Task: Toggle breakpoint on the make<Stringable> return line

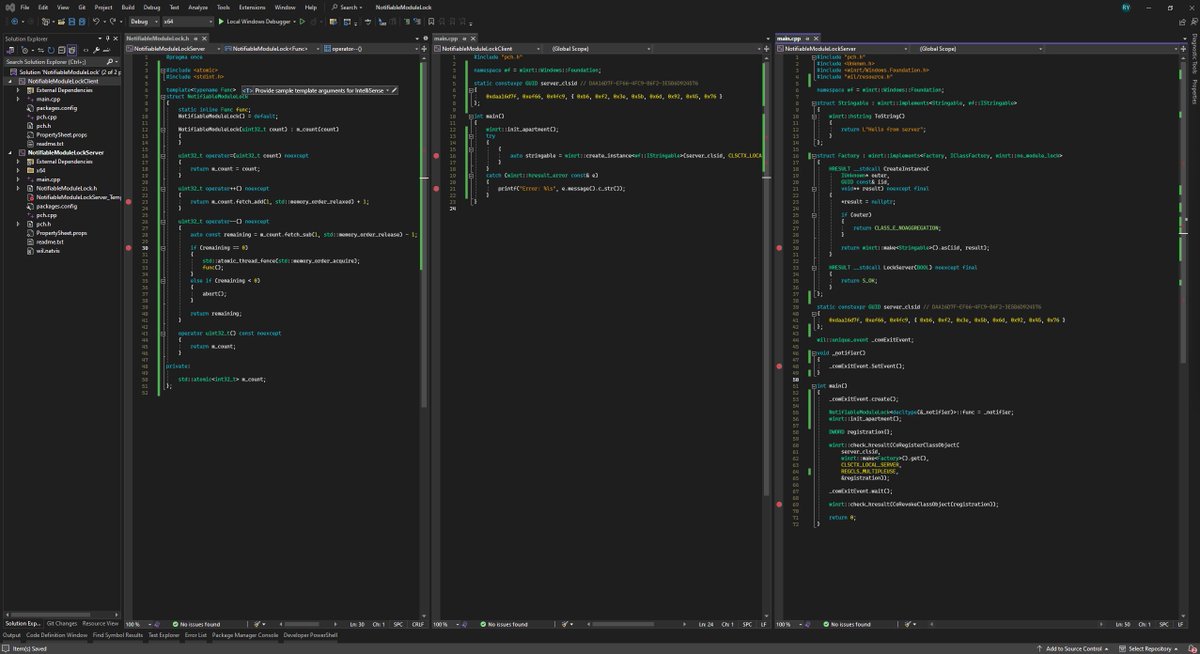Action: click(x=779, y=246)
